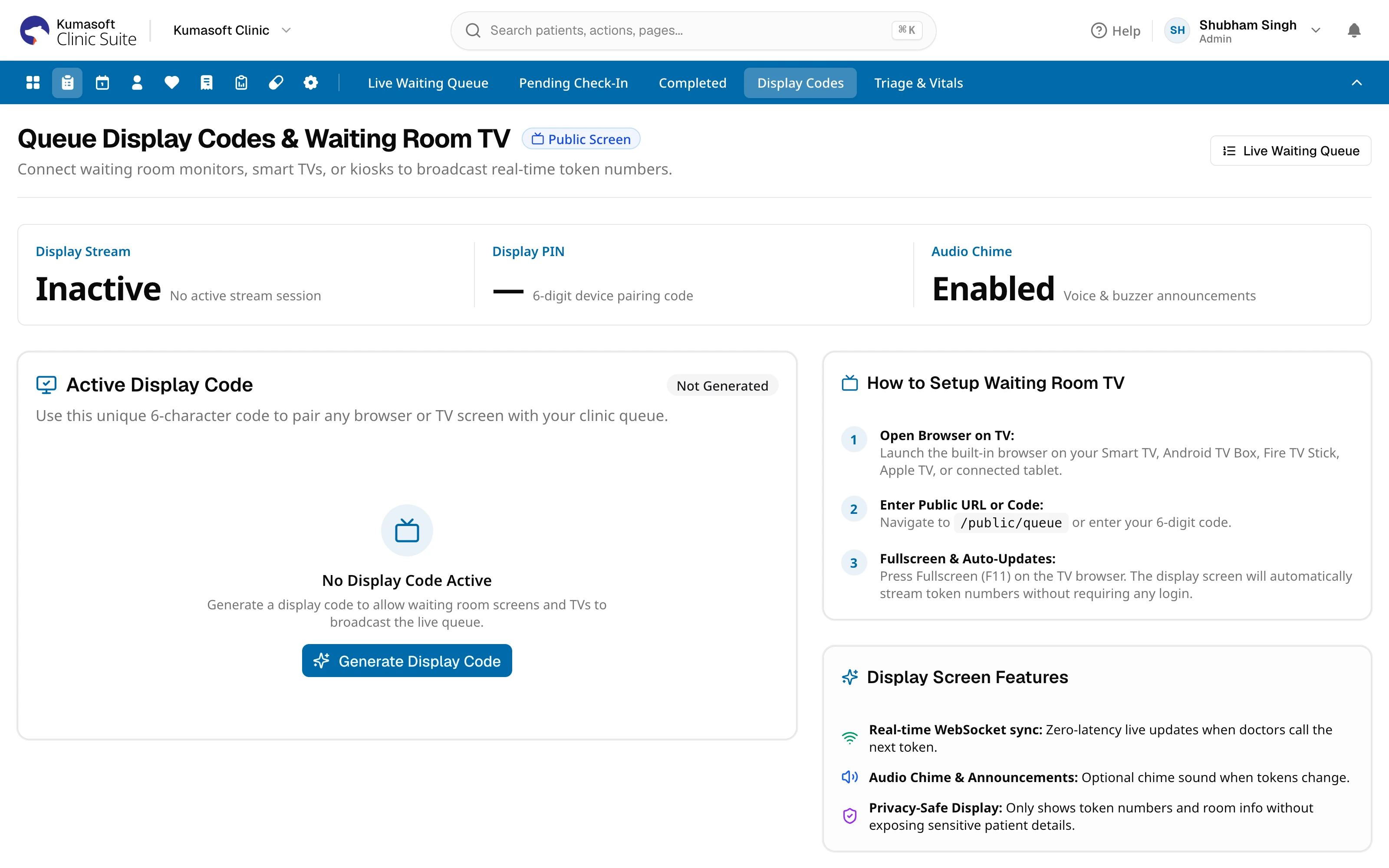
Task: Open the patients person icon
Action: 137,82
